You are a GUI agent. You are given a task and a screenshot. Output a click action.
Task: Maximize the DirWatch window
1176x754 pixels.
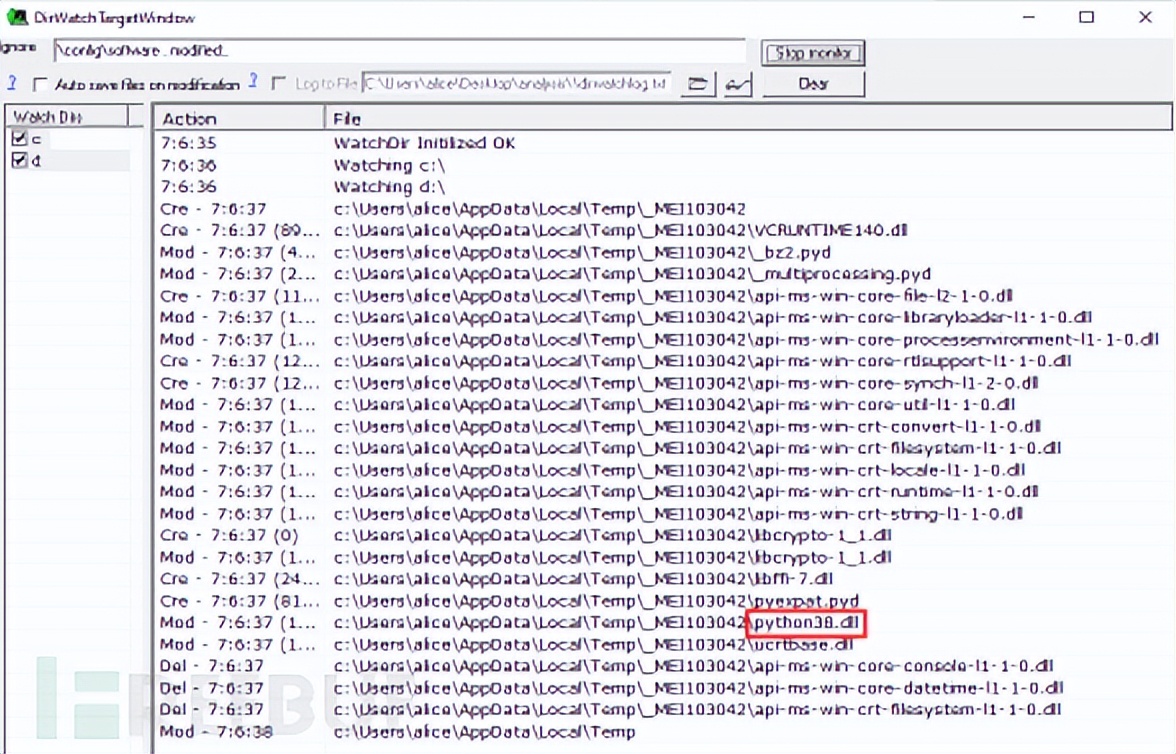coord(1086,17)
